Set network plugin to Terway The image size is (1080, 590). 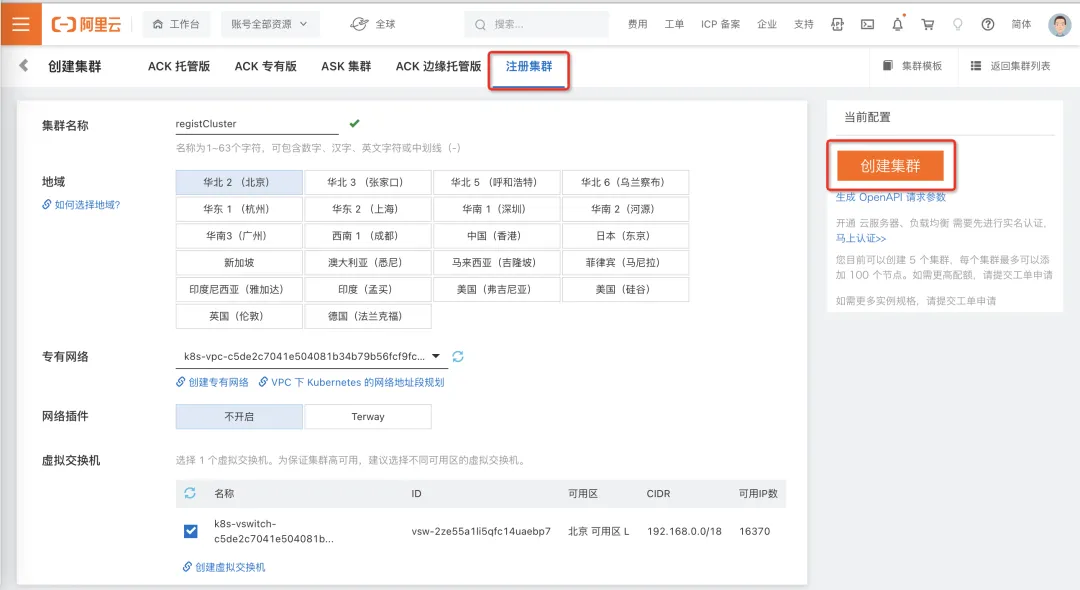coord(368,417)
